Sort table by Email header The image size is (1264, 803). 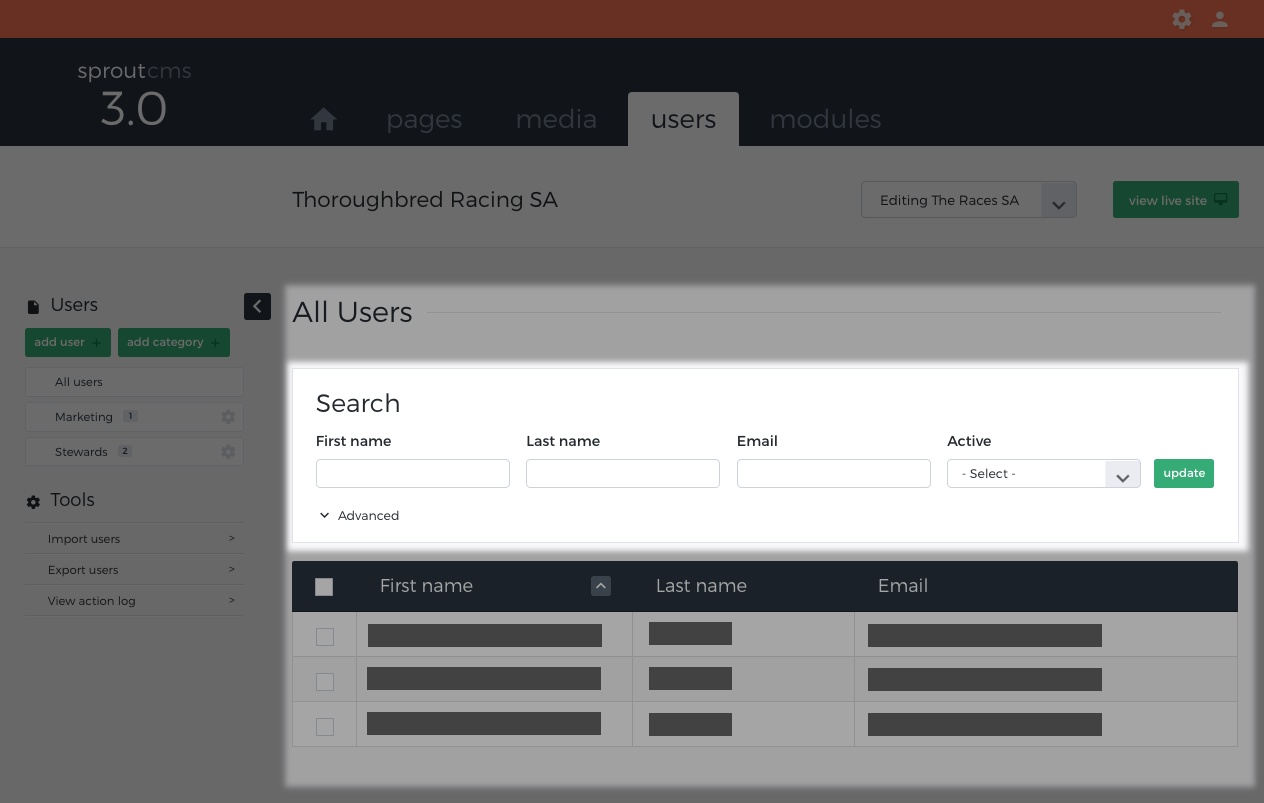903,586
